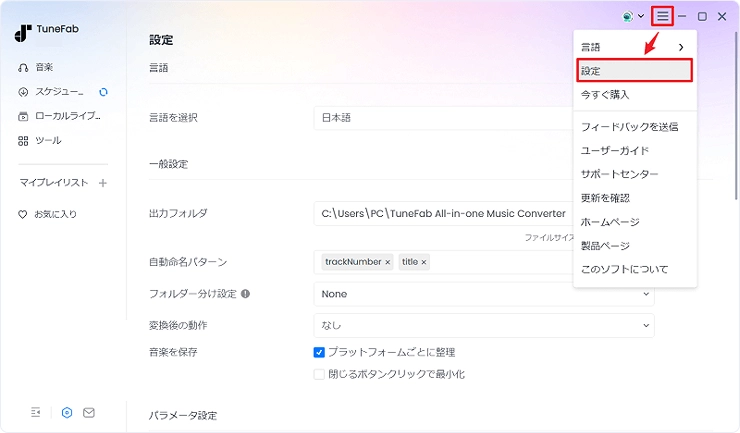Click the vertical scrollbar at right edge
Viewport: 740px width, 433px height.
(x=736, y=116)
